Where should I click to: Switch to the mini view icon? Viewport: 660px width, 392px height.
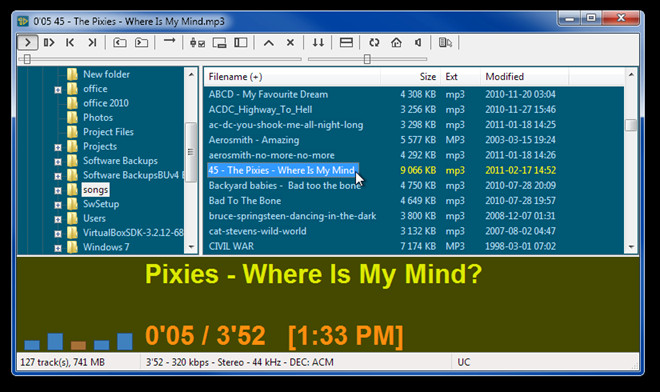(x=219, y=43)
